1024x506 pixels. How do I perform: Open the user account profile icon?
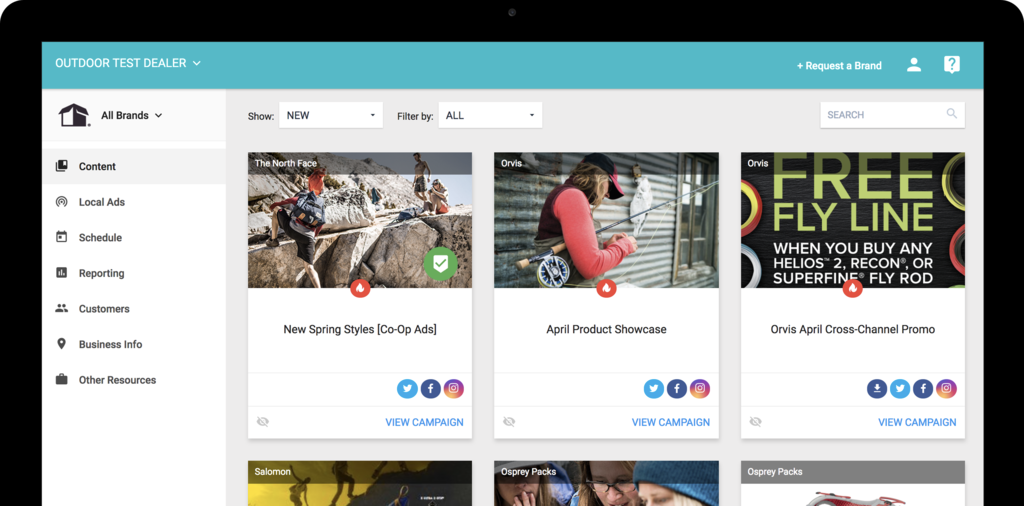[914, 65]
